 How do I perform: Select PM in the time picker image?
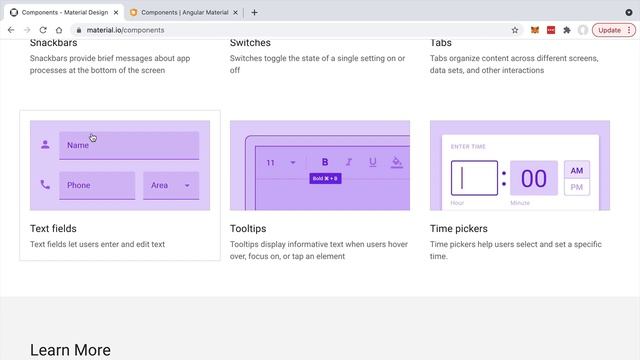coord(577,187)
